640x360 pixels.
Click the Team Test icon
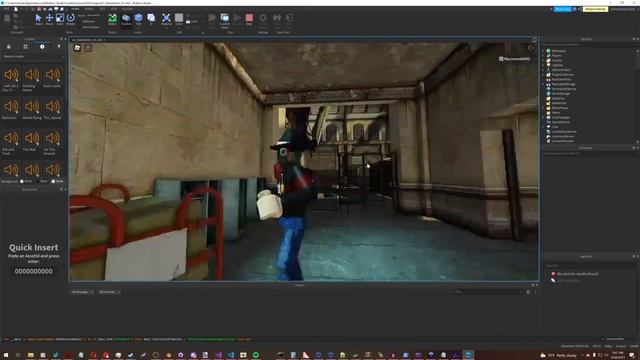point(277,19)
